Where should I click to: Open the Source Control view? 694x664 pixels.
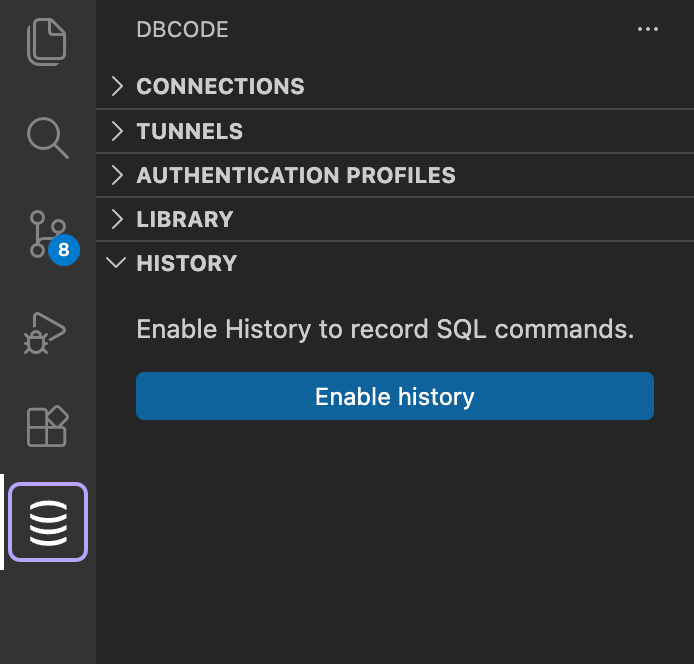[48, 235]
